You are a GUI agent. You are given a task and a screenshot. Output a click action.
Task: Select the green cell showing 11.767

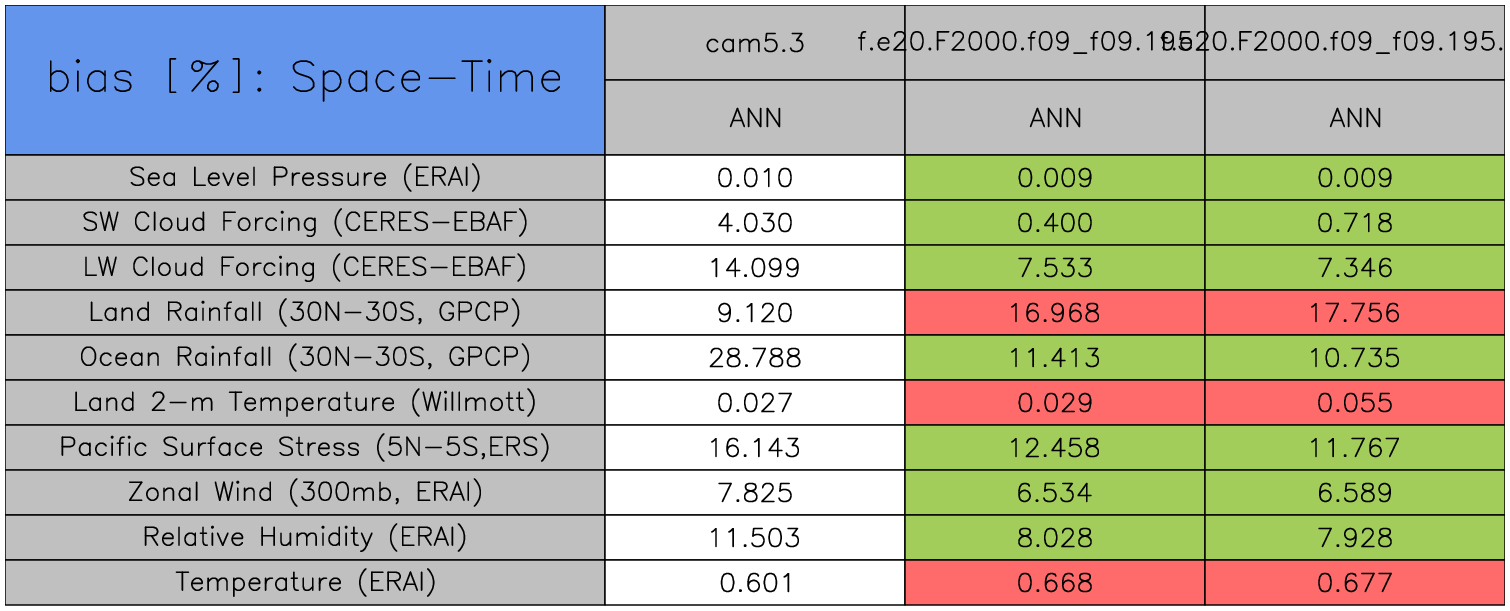point(1355,448)
